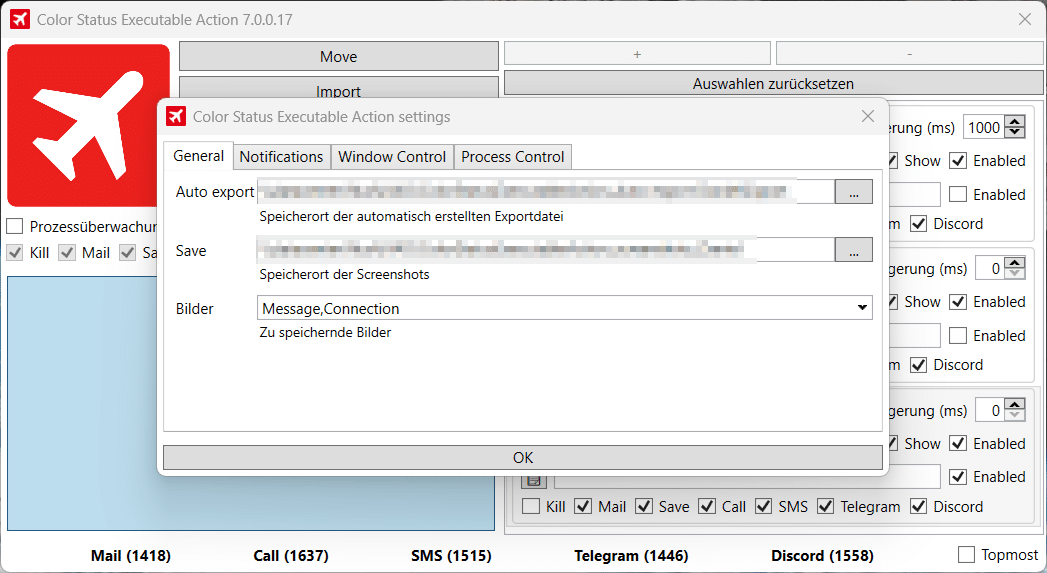
Task: Switch to the Process Control tab
Action: click(513, 157)
